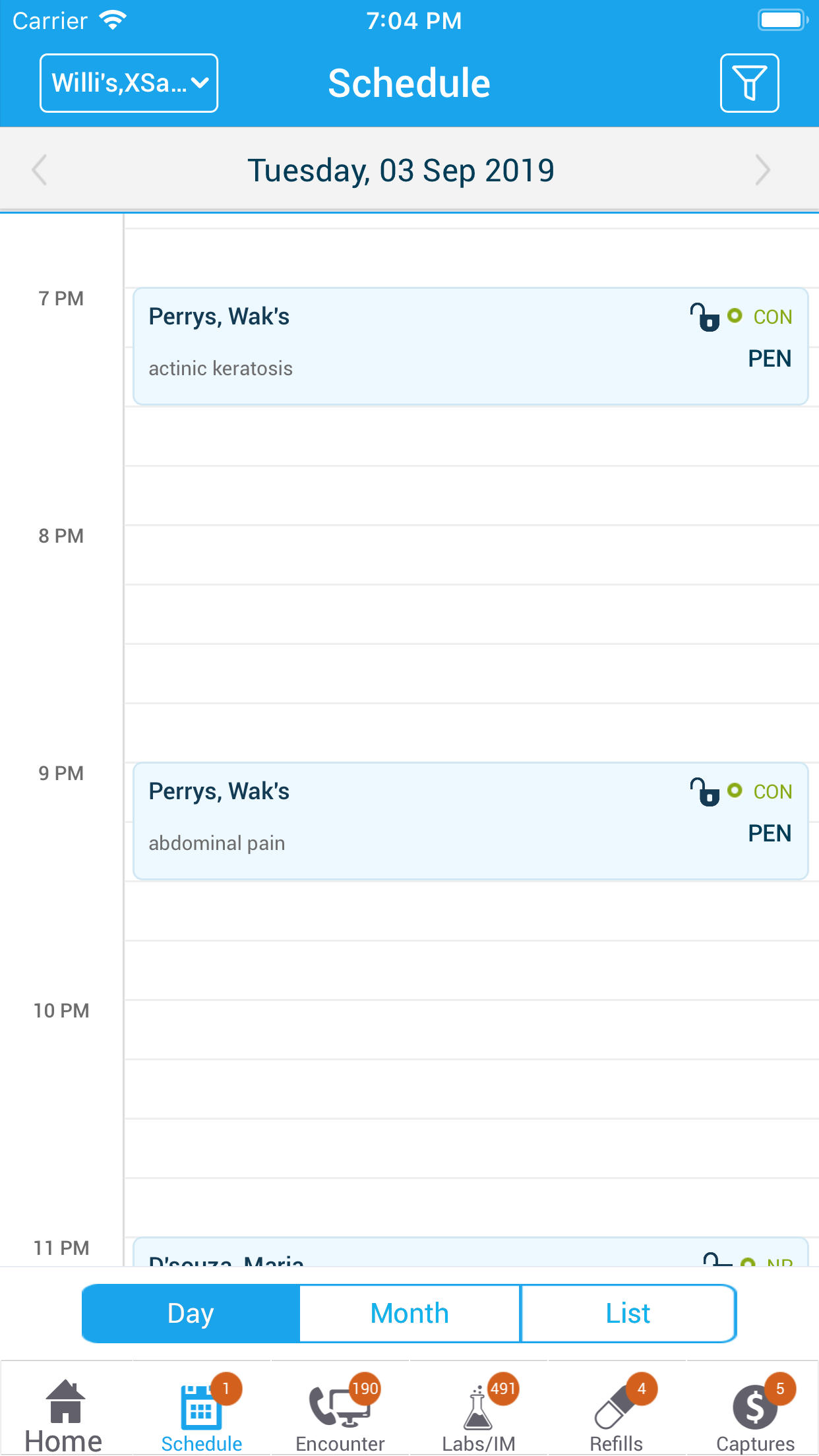Image resolution: width=819 pixels, height=1456 pixels.
Task: Tap the Tuesday, 03 Sep 2019 date
Action: click(x=401, y=171)
